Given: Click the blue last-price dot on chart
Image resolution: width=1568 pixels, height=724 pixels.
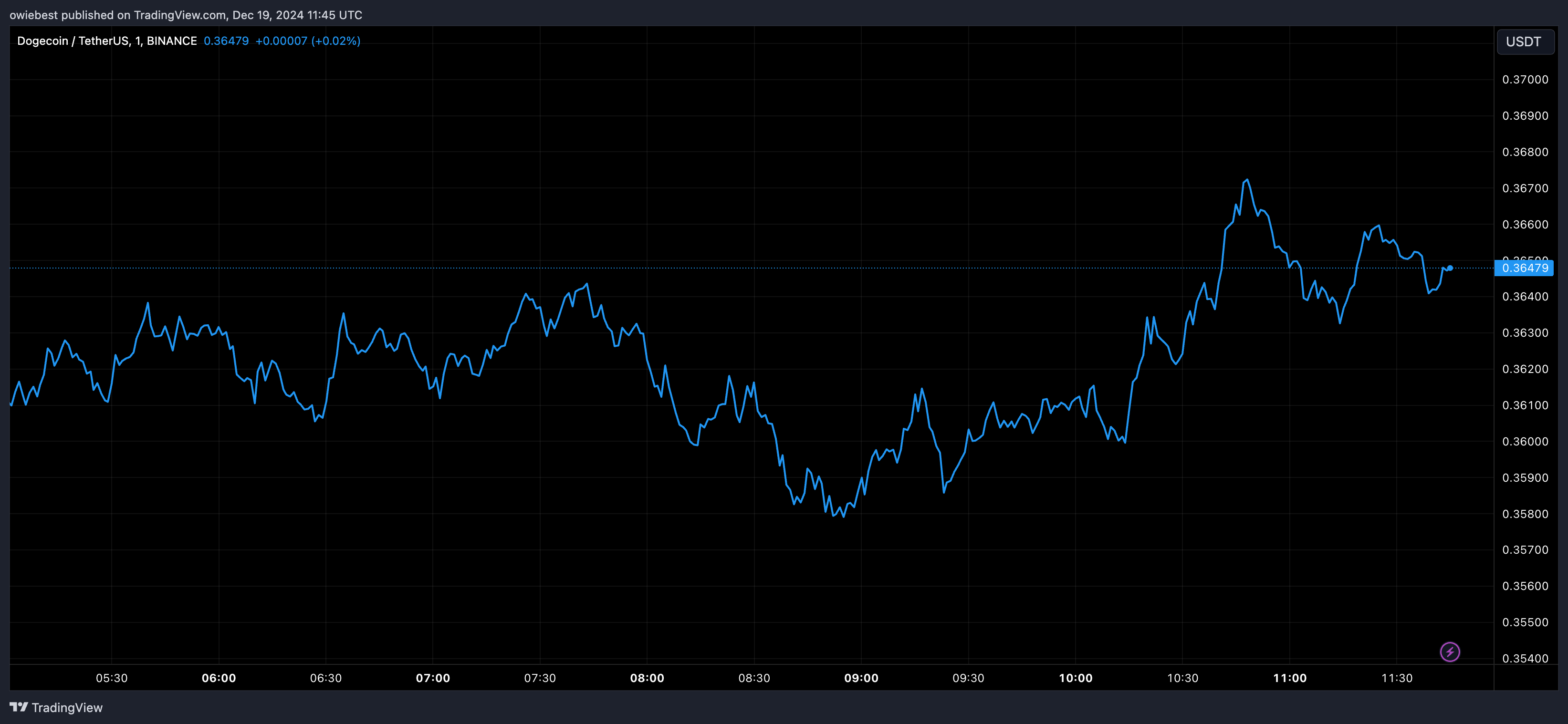Looking at the screenshot, I should click(x=1450, y=268).
